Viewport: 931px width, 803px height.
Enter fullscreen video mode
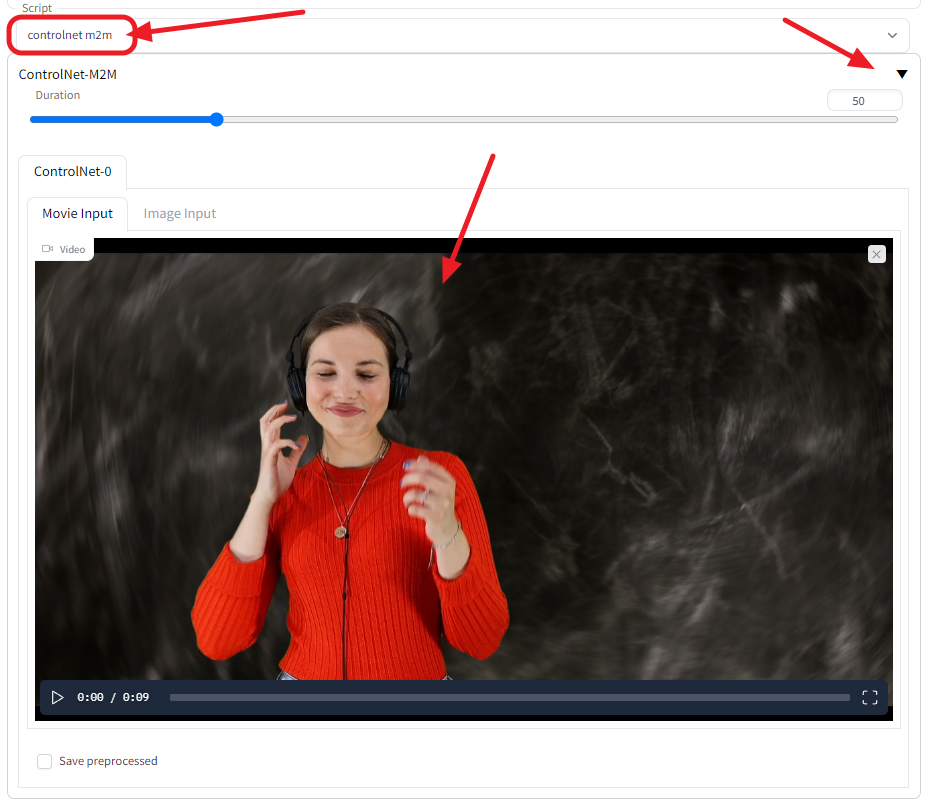point(869,697)
